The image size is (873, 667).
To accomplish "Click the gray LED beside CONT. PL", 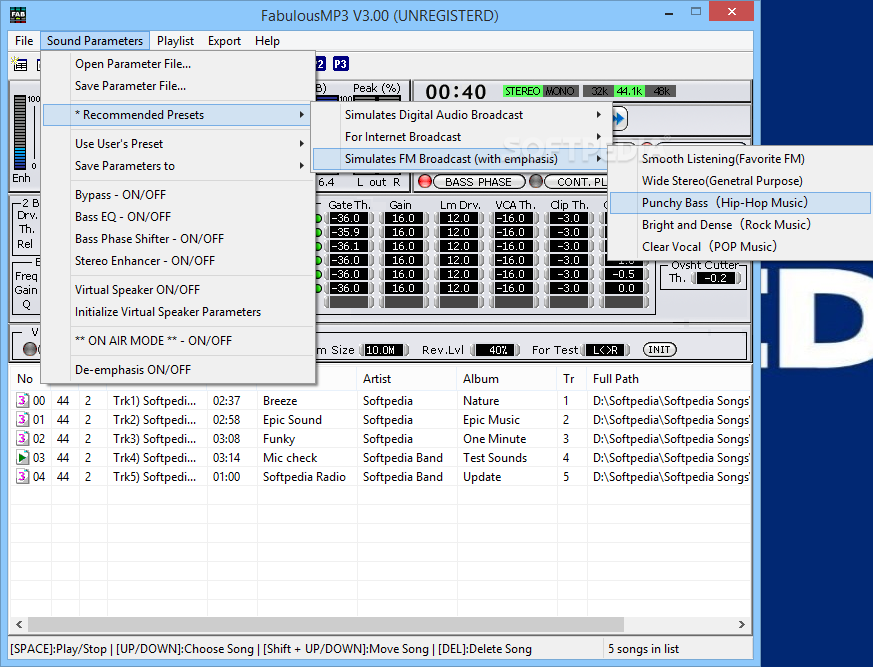I will (x=536, y=182).
